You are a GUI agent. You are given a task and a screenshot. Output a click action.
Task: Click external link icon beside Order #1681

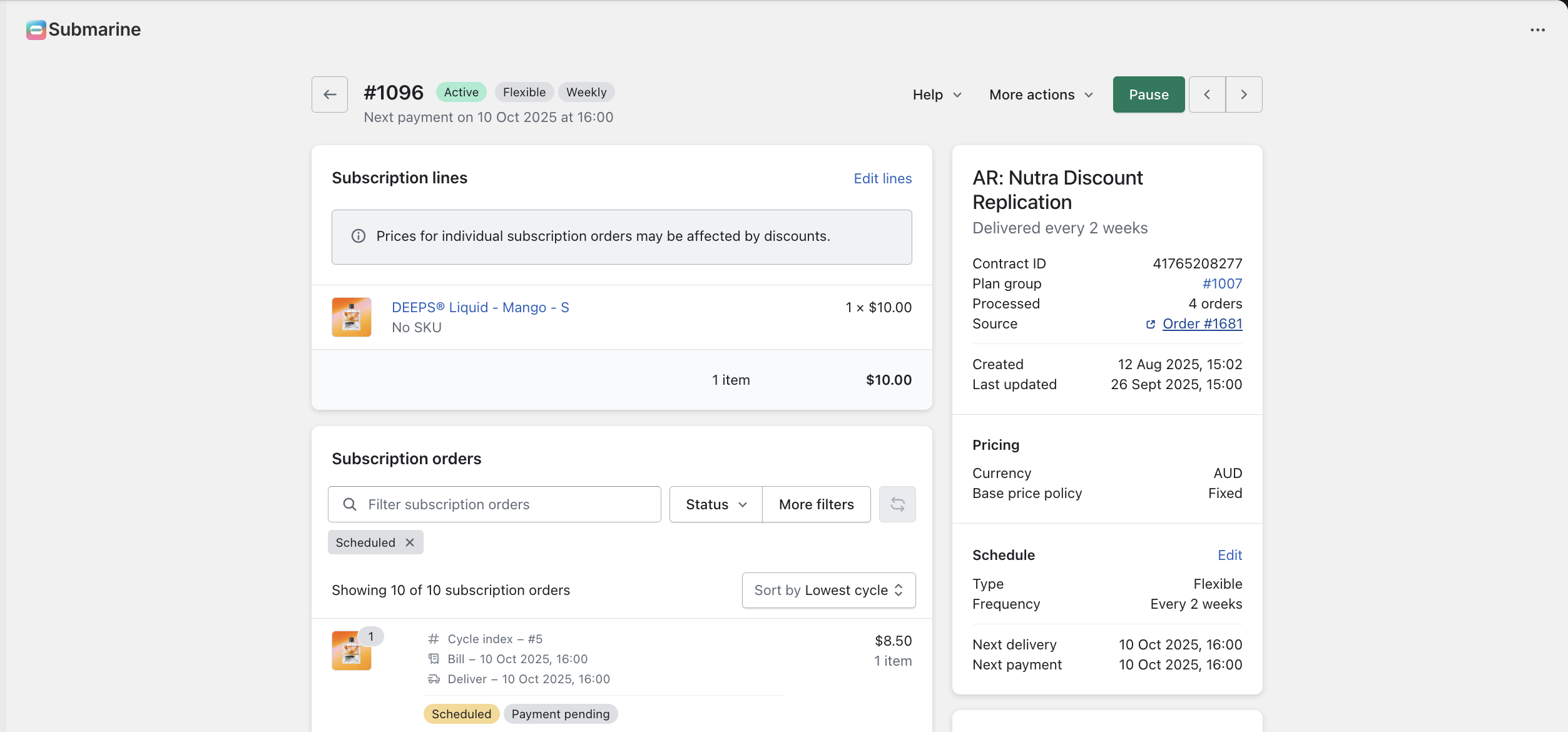(x=1150, y=324)
